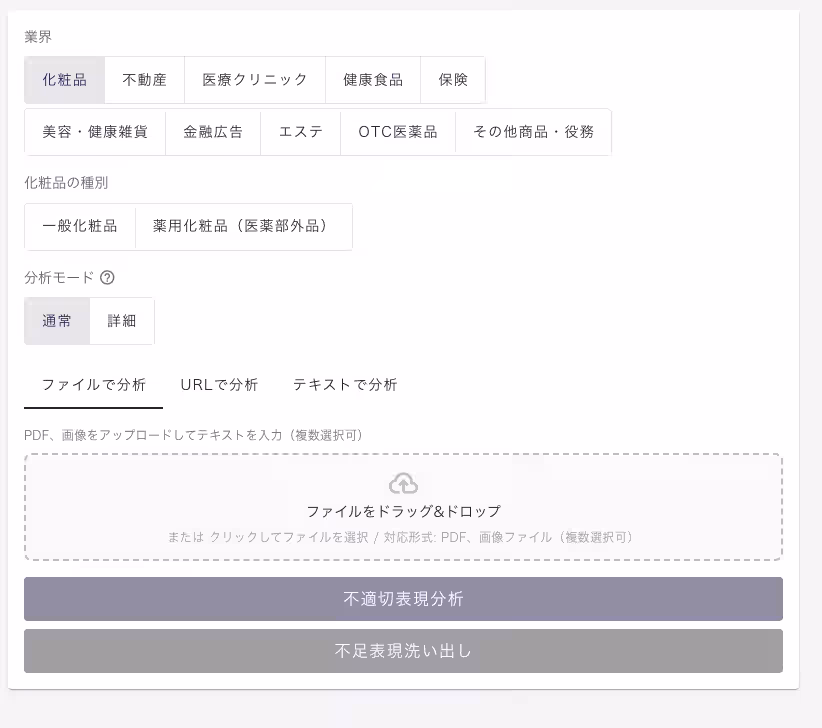
Task: Choose the 金融広告 industry
Action: click(213, 131)
